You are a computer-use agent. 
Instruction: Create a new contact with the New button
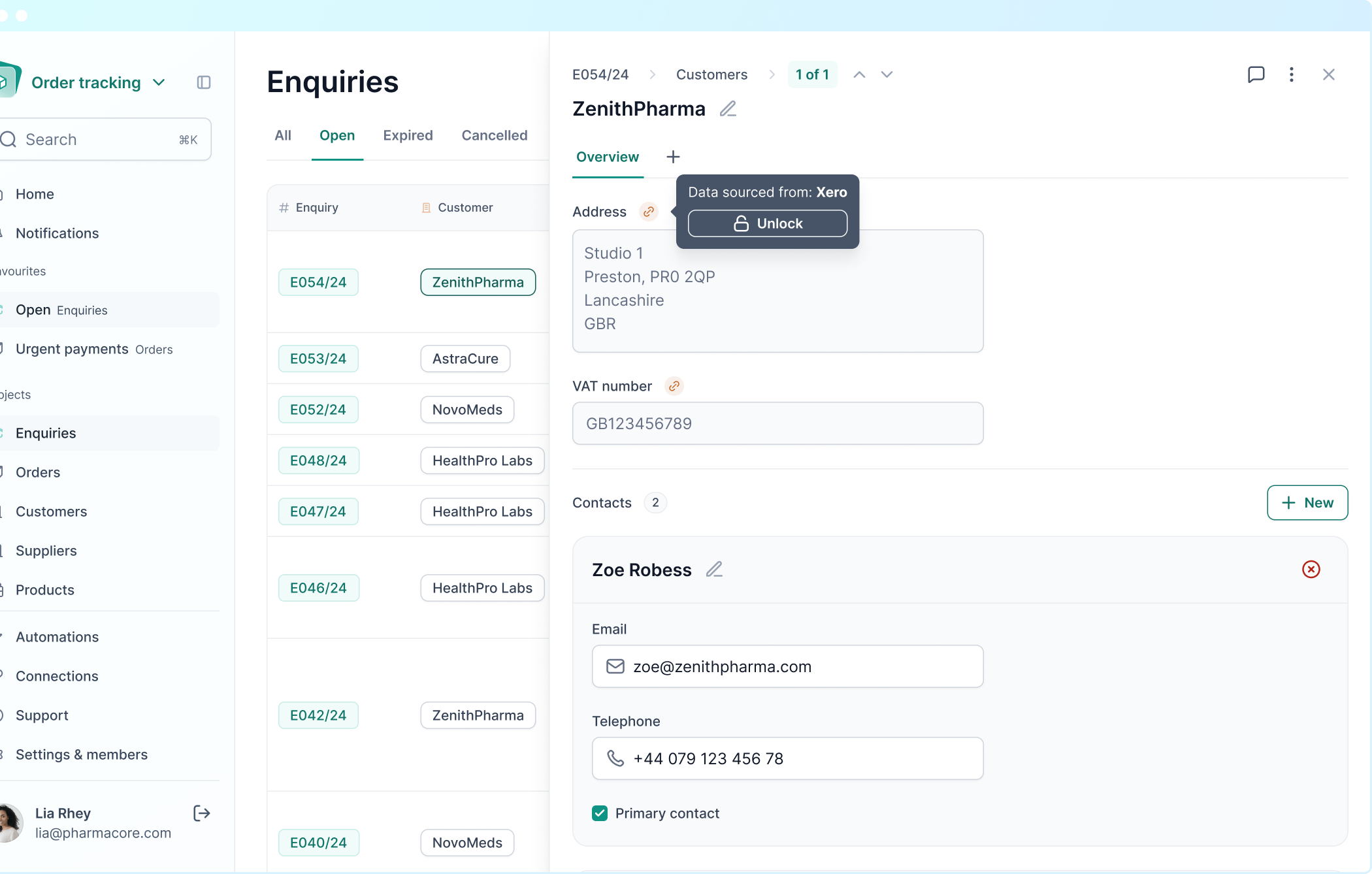pyautogui.click(x=1307, y=503)
